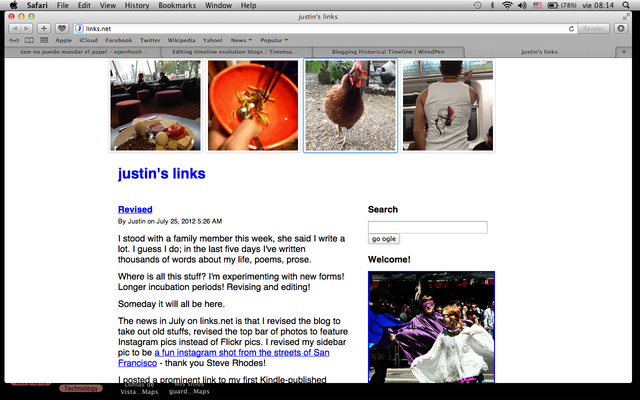The height and width of the screenshot is (400, 640).
Task: Go forward with Safari's forward arrow
Action: point(26,29)
